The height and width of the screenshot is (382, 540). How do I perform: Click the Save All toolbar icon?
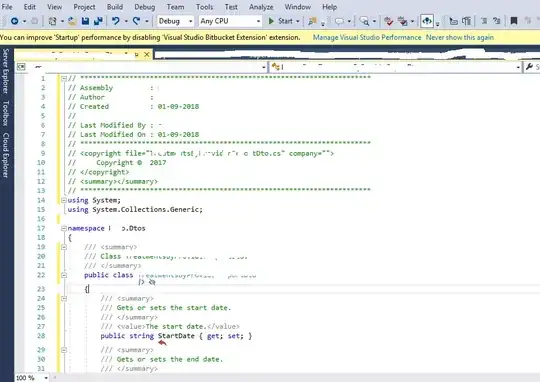98,21
